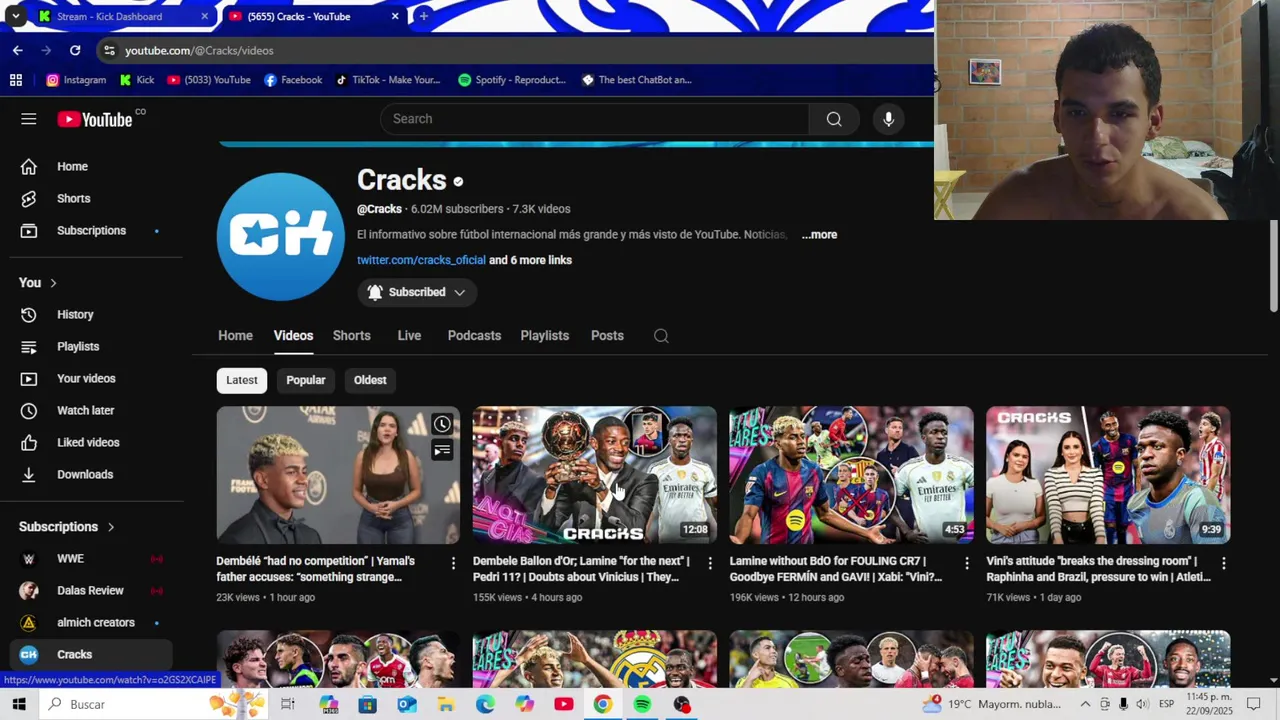1280x720 pixels.
Task: Open the YouTube hamburger guide menu
Action: click(28, 119)
